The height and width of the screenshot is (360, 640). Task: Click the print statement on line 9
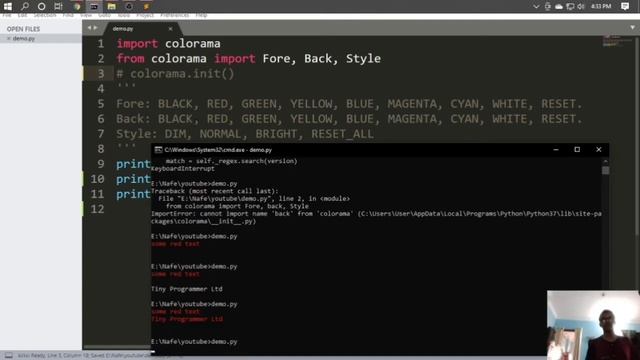[x=133, y=164]
